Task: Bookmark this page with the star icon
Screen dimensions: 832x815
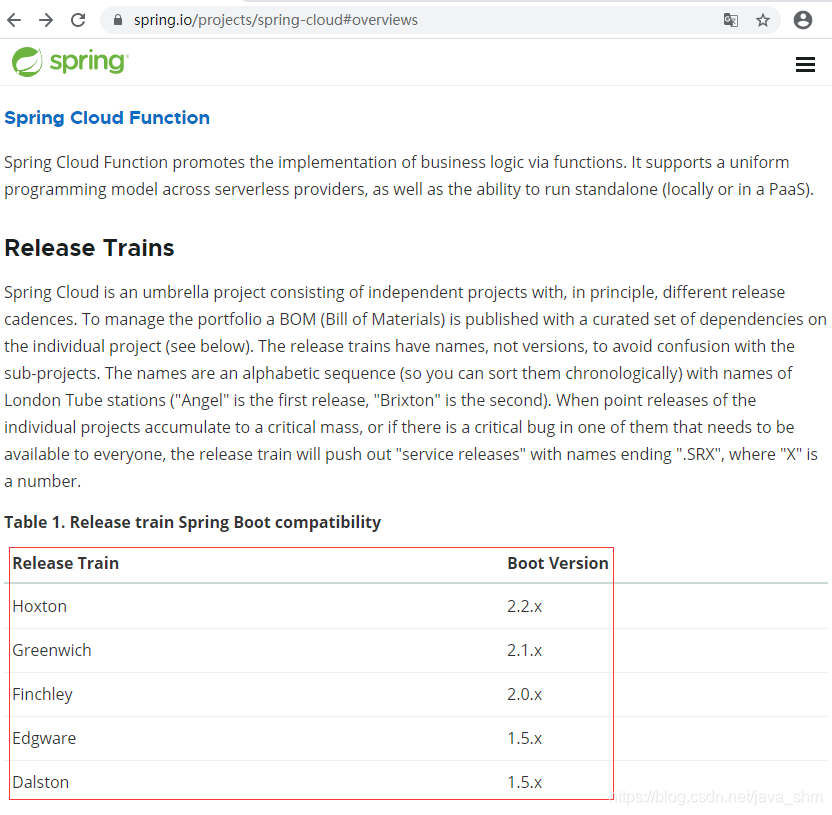Action: point(762,20)
